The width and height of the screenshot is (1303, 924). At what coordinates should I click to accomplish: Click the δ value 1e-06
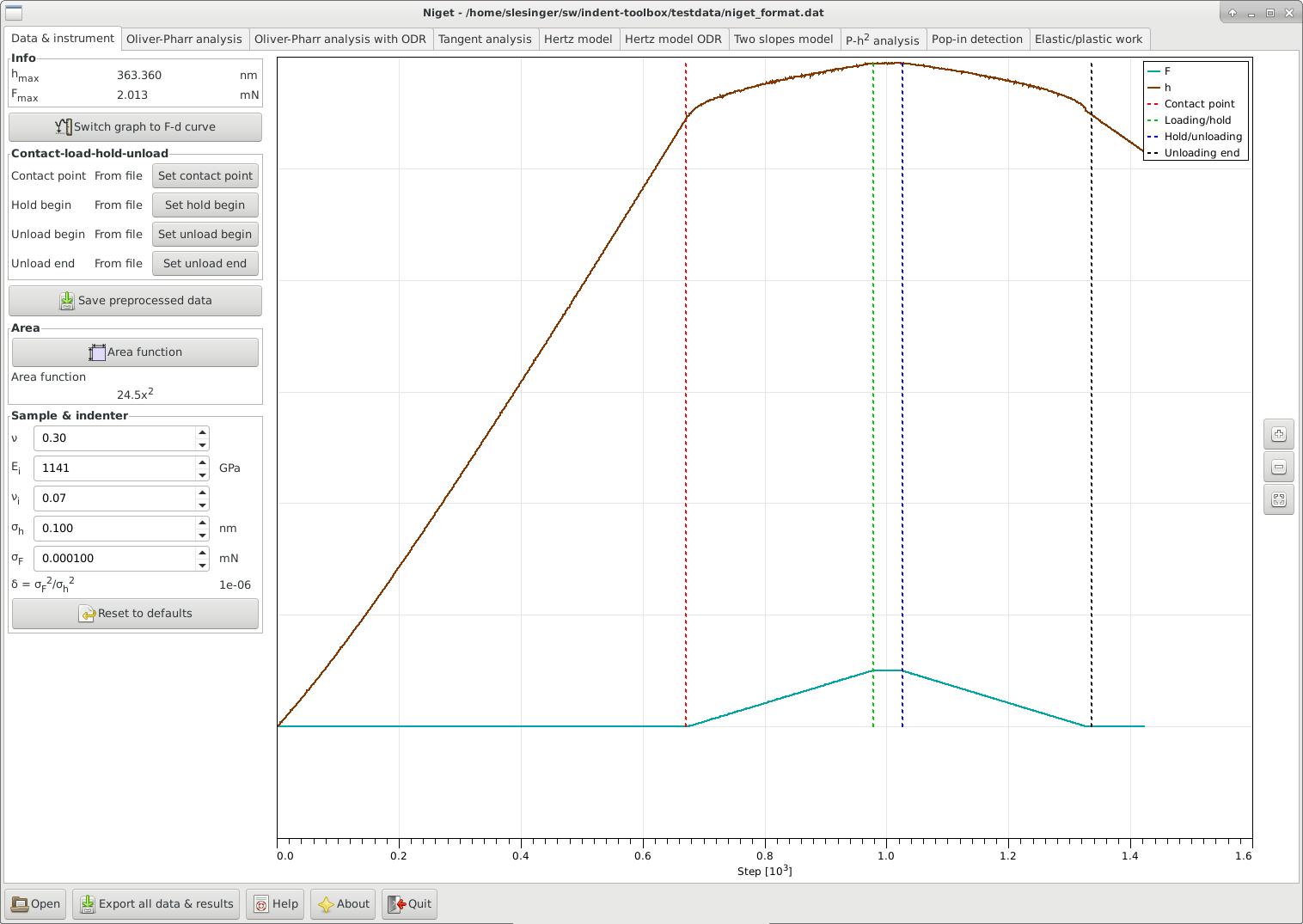click(x=235, y=585)
